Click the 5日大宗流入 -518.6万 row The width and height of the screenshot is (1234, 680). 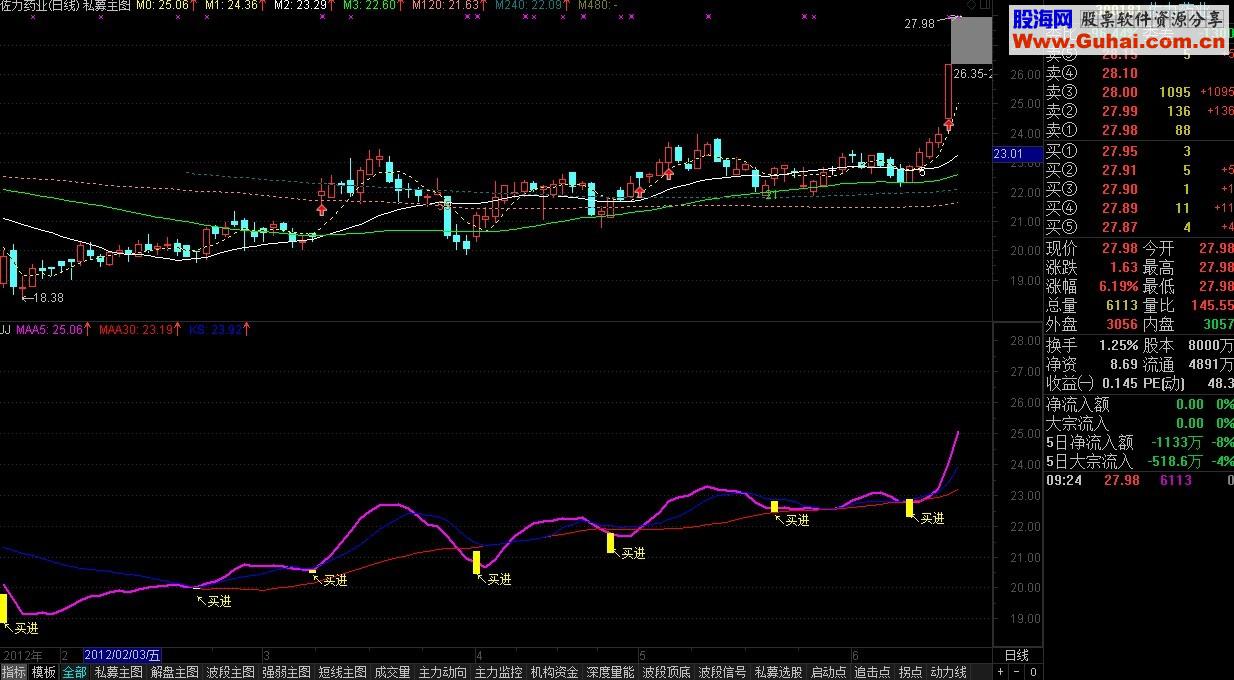(x=1139, y=462)
